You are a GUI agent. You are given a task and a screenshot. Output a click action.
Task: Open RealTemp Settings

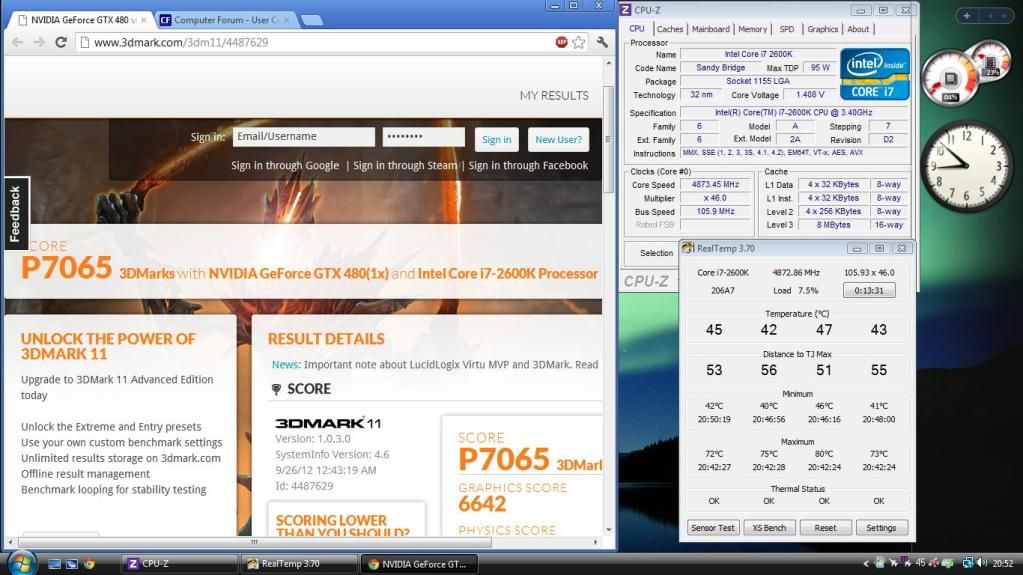point(881,527)
